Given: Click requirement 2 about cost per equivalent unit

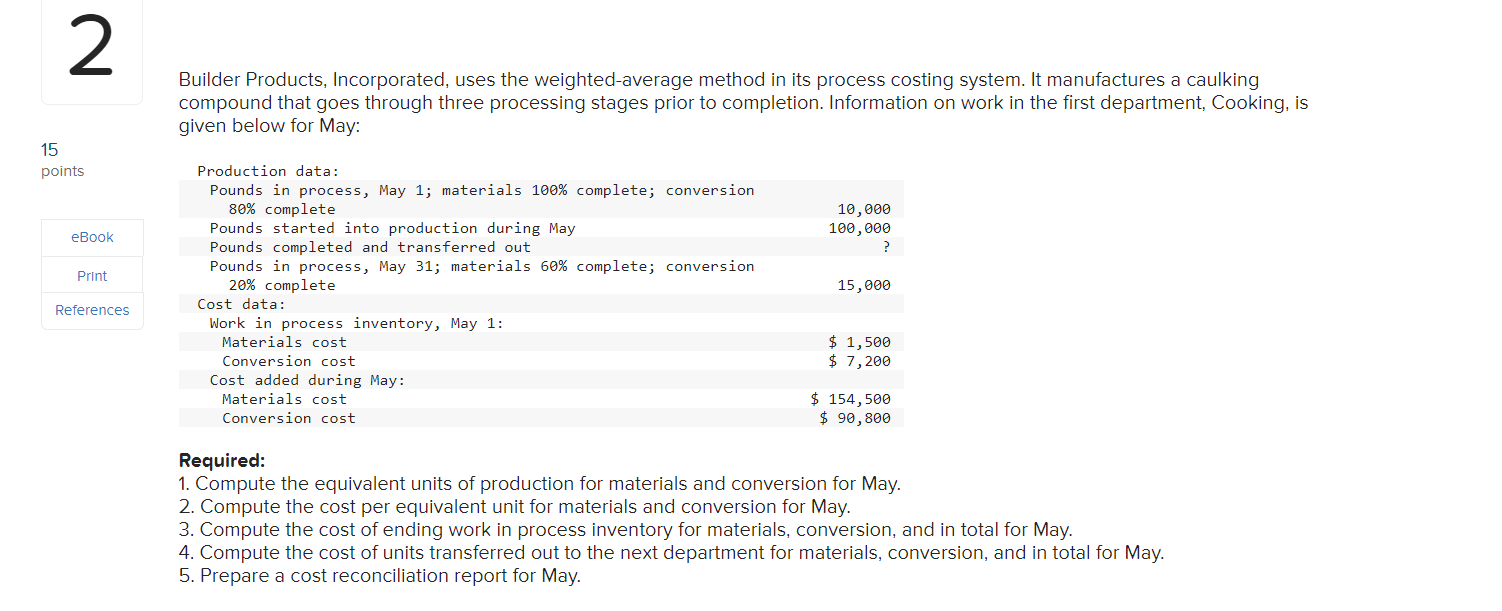Looking at the screenshot, I should tap(514, 507).
